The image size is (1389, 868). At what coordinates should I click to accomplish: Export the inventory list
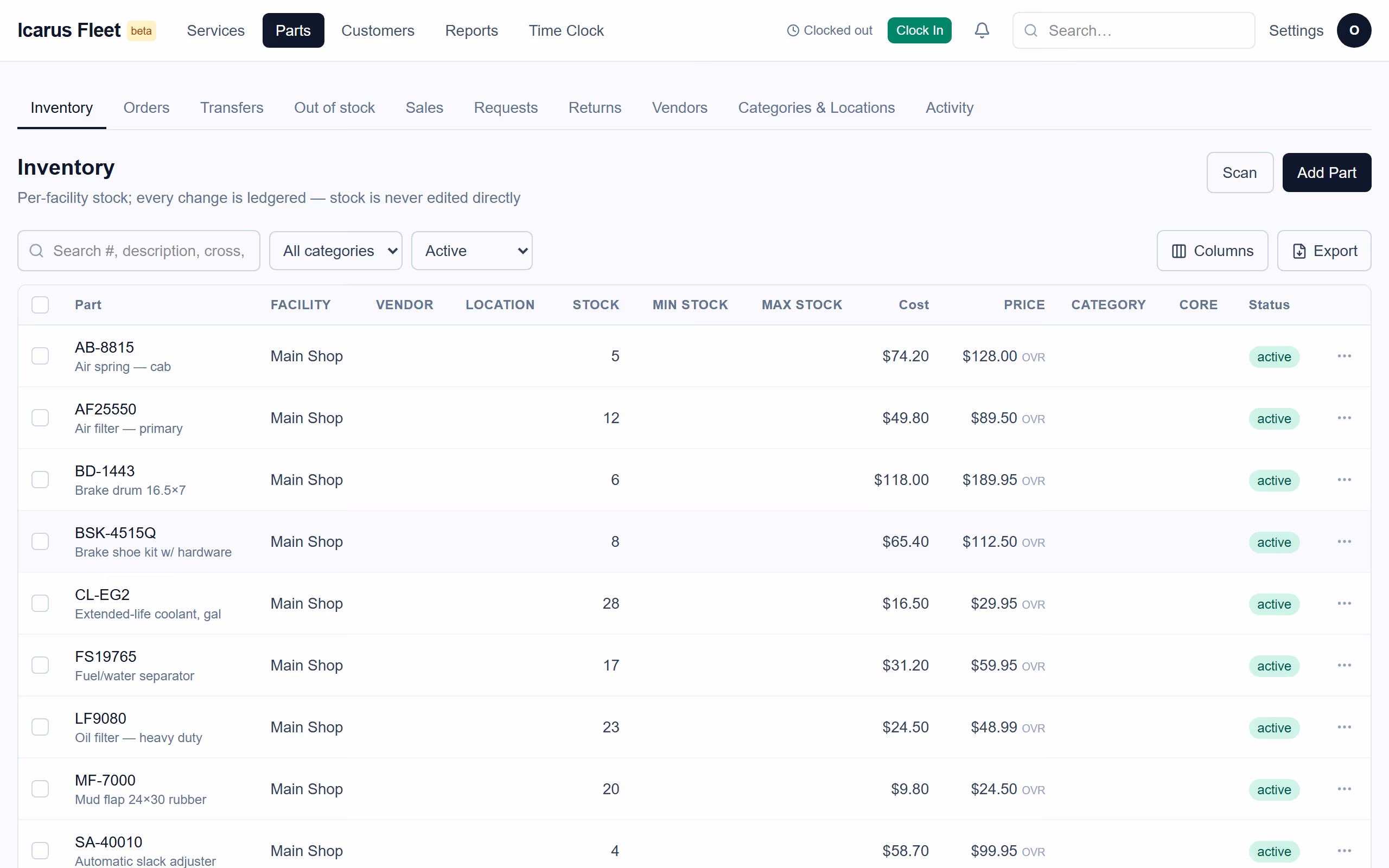[x=1324, y=251]
